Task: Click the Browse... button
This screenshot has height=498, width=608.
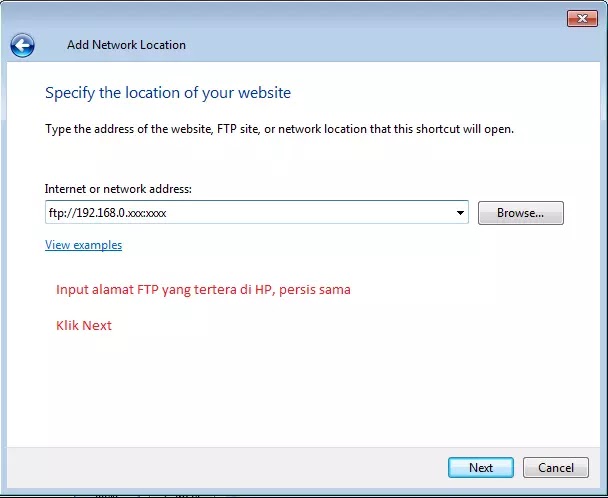Action: pos(520,213)
